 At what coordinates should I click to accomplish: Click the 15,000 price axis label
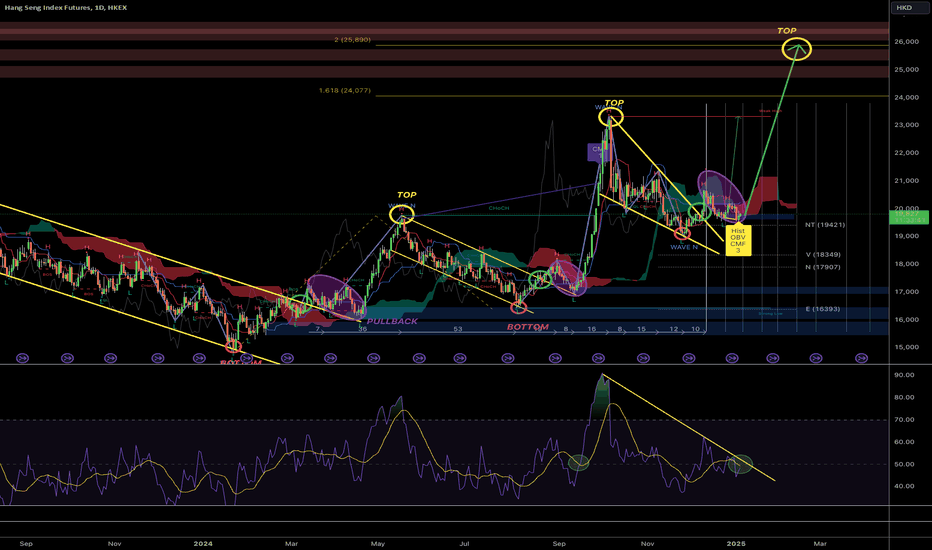[904, 347]
